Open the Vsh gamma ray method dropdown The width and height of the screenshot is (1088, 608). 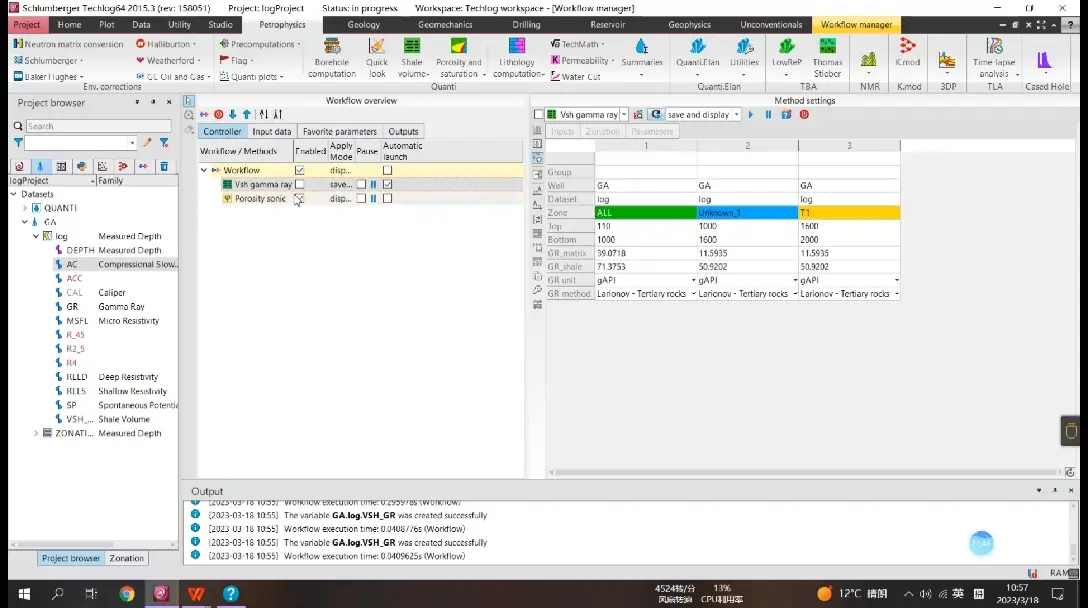(624, 115)
